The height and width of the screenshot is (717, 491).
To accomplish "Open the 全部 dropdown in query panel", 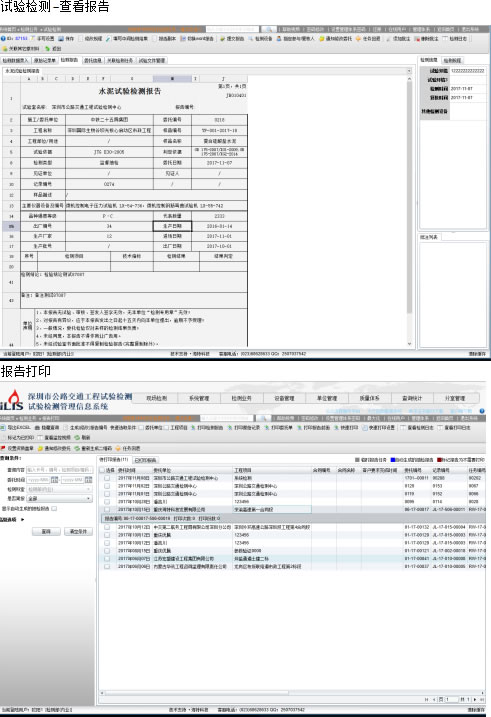I will pyautogui.click(x=59, y=498).
